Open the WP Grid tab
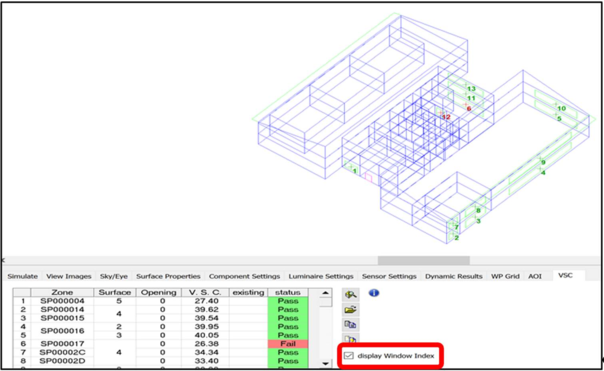Screen dimensions: 604x371 pyautogui.click(x=505, y=276)
